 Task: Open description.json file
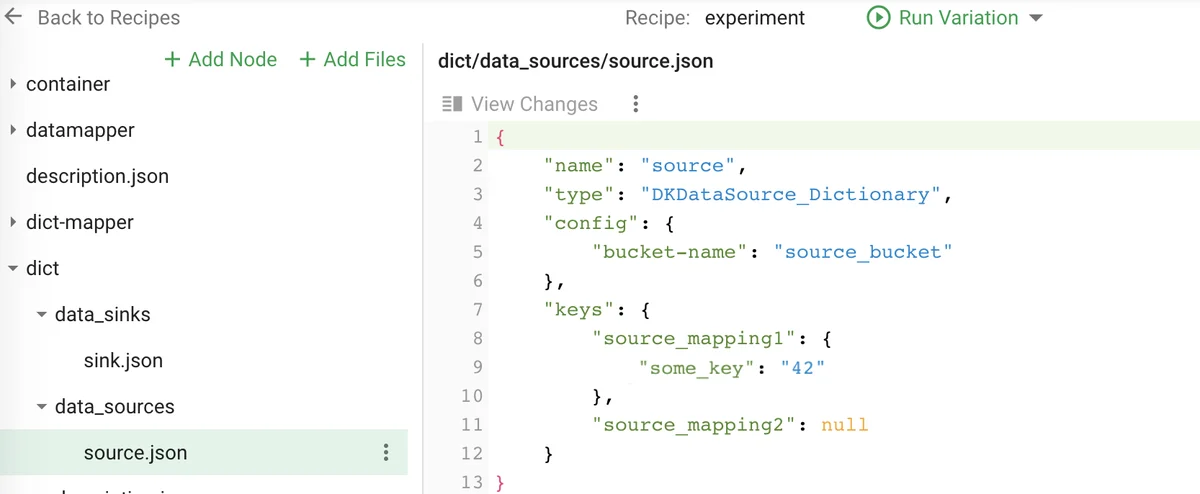click(x=97, y=176)
